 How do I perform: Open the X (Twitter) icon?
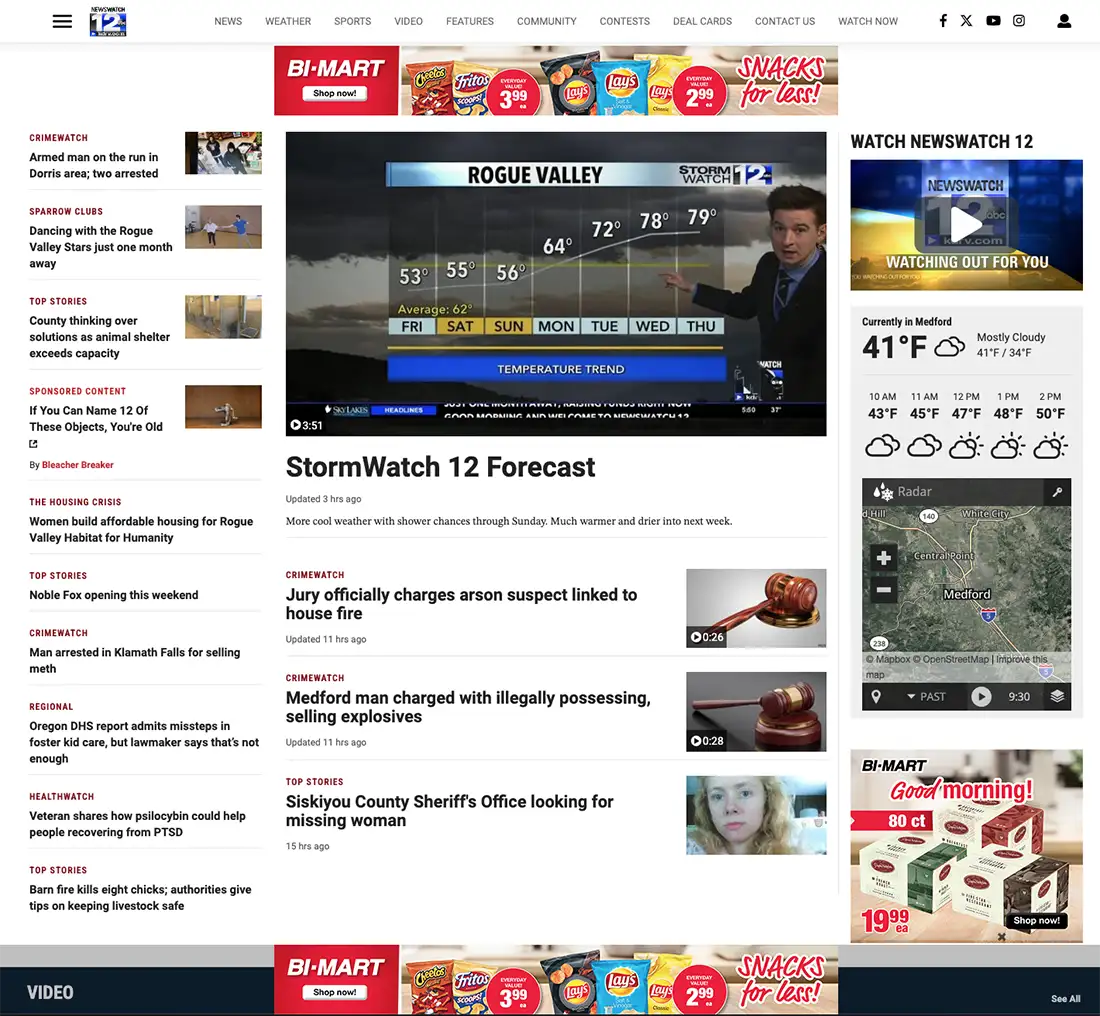[966, 21]
